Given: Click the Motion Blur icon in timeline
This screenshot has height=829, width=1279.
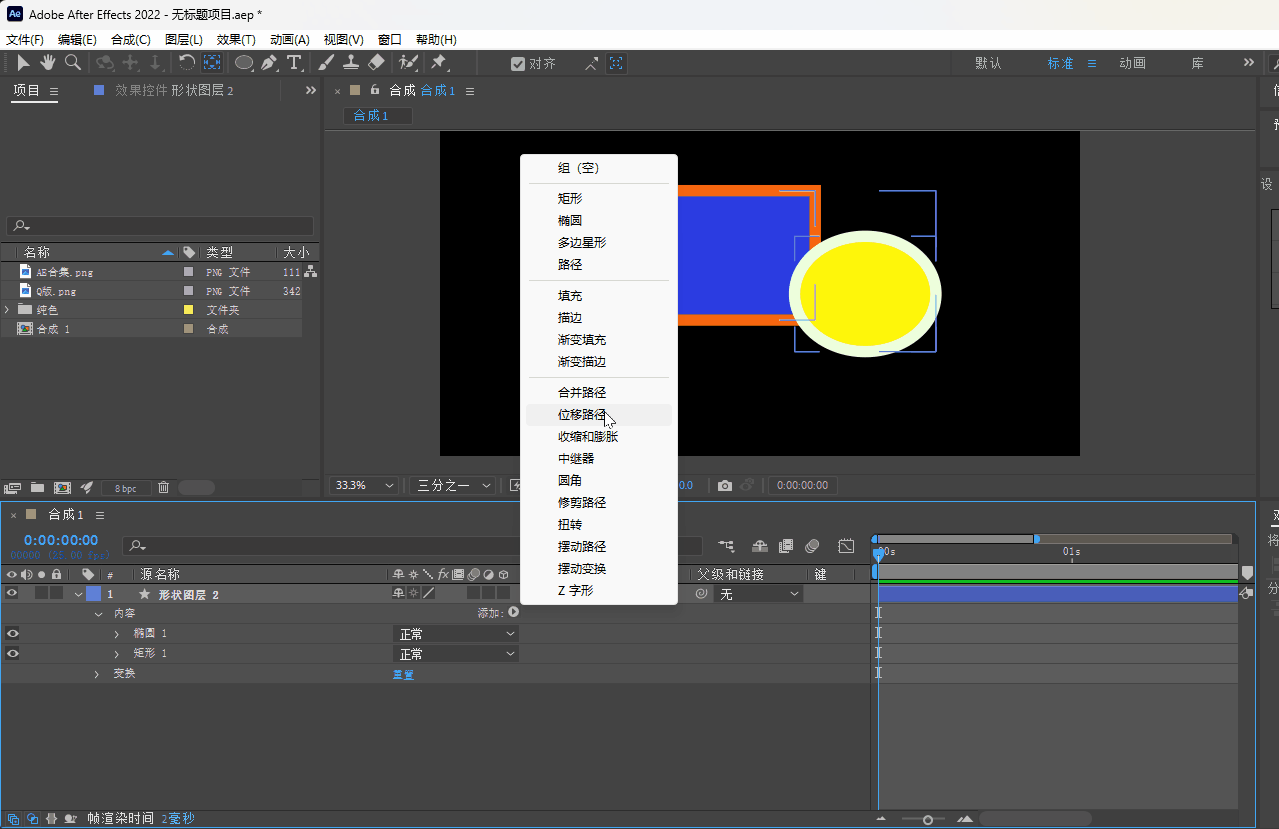Looking at the screenshot, I should [812, 546].
